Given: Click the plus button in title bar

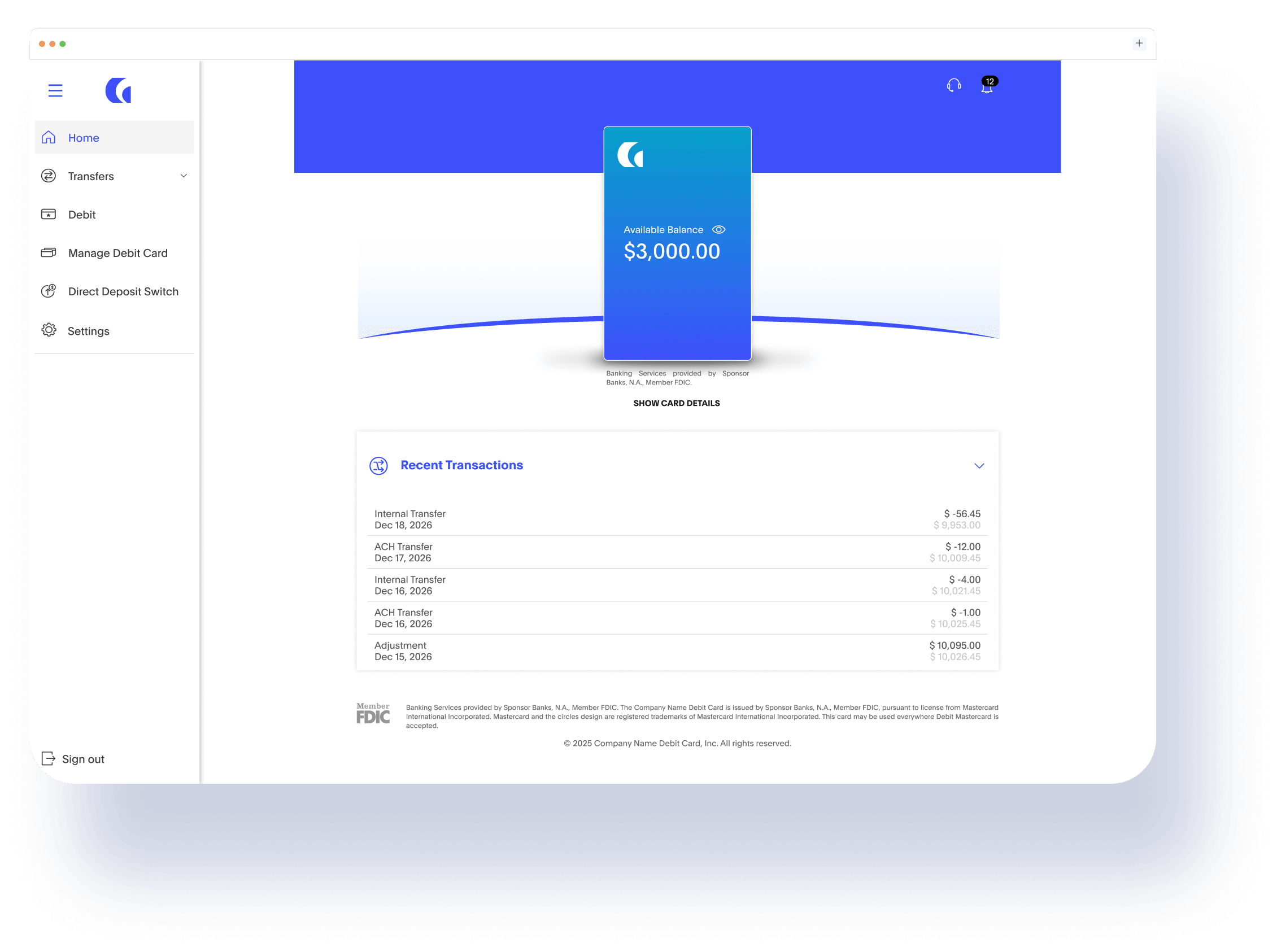Looking at the screenshot, I should coord(1139,43).
